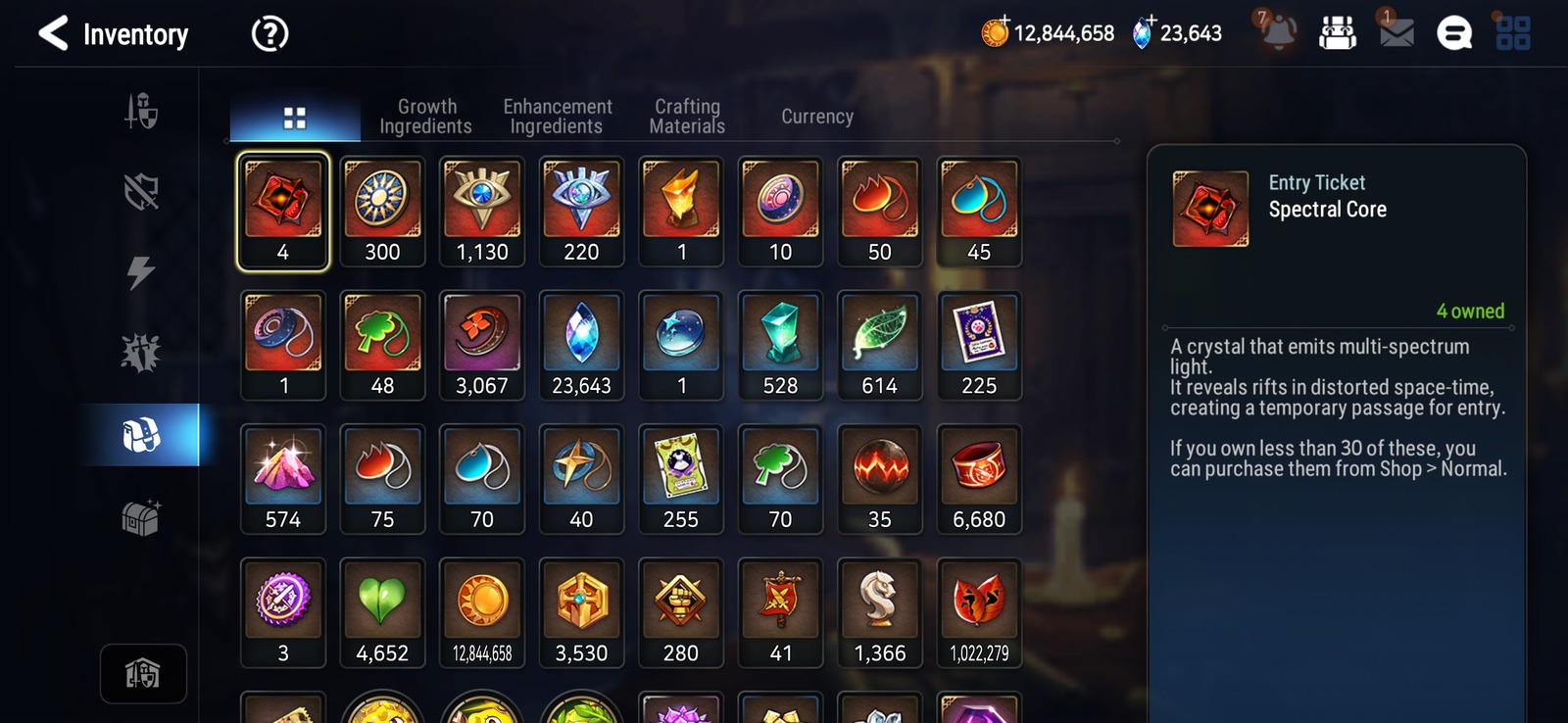Open the Enhancement Ingredients tab
This screenshot has width=1568, height=723.
(x=557, y=117)
